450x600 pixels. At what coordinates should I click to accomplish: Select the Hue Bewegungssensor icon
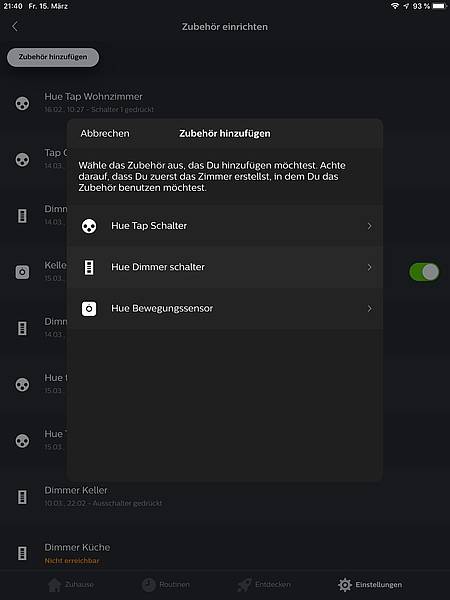point(89,308)
